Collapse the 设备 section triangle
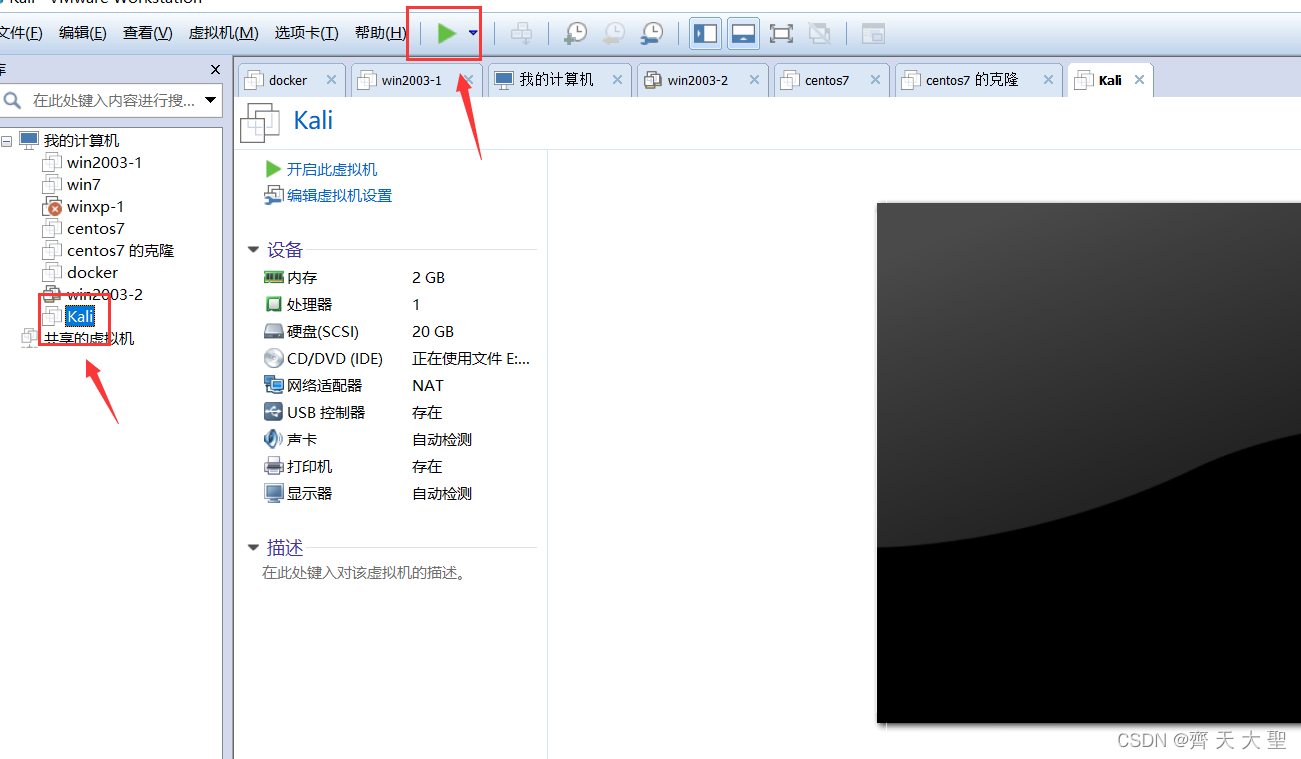 coord(253,250)
